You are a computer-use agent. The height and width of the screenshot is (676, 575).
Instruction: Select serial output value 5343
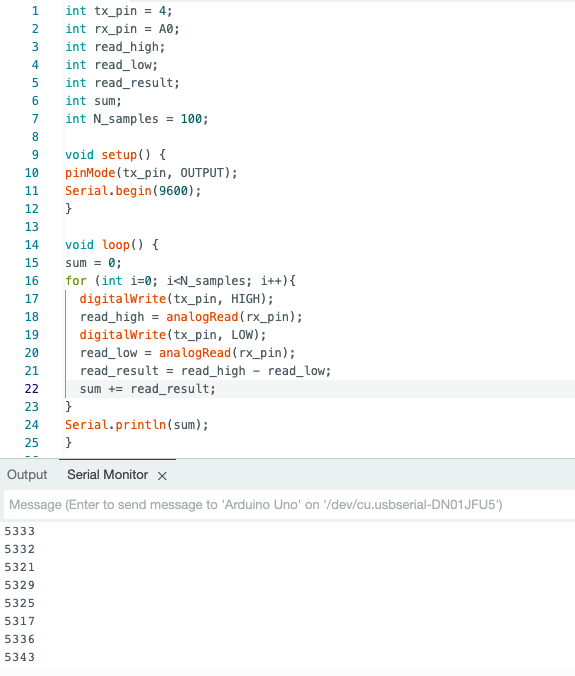(19, 657)
